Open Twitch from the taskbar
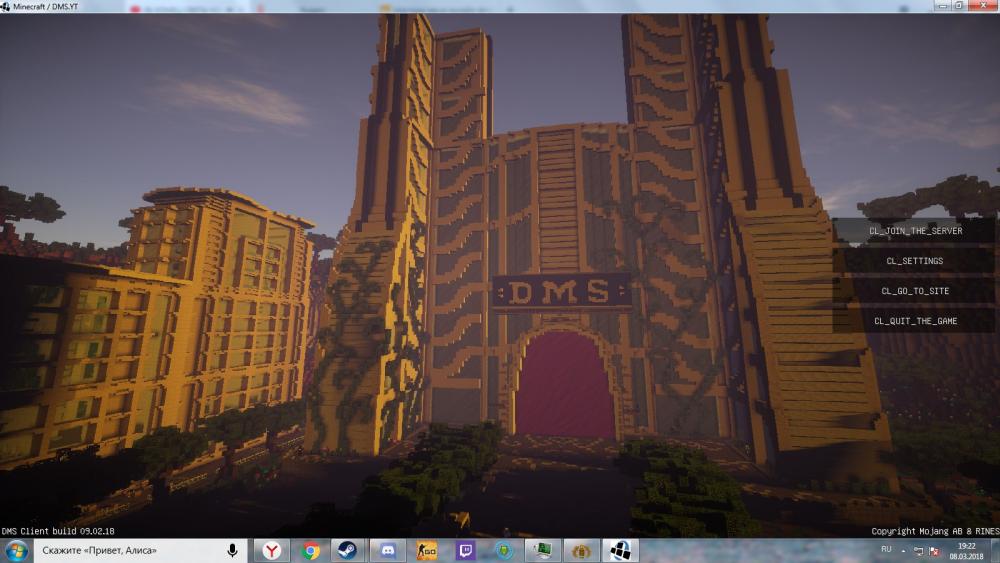This screenshot has width=1000, height=563. pyautogui.click(x=466, y=551)
